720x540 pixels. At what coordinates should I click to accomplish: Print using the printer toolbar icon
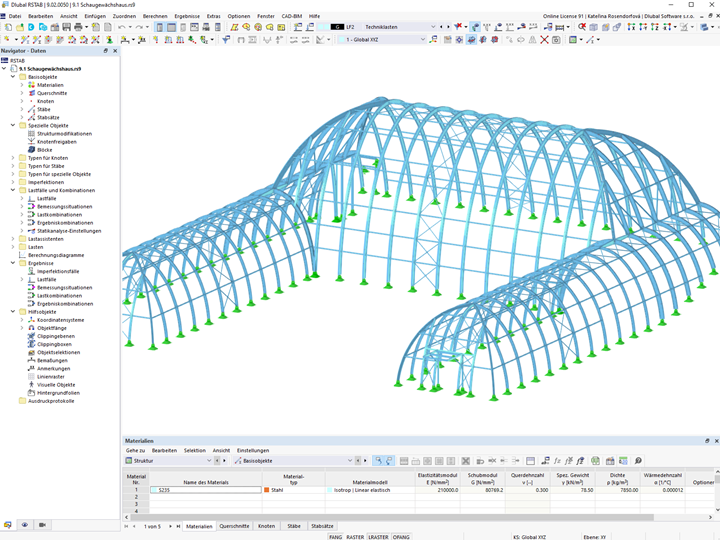click(78, 28)
